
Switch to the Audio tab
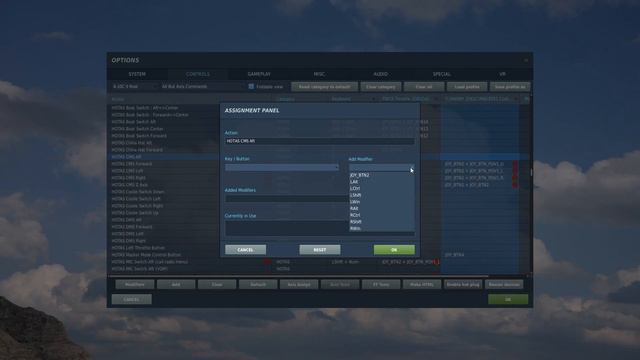(380, 74)
